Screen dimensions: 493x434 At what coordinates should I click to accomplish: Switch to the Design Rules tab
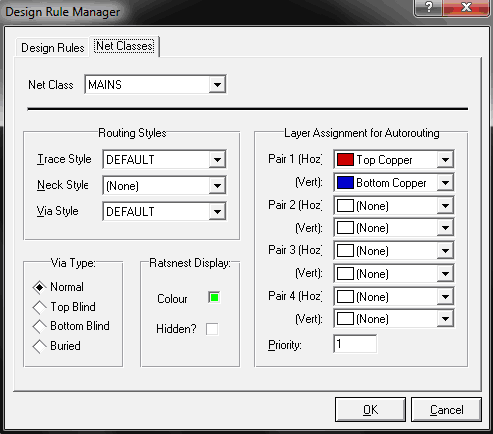tap(52, 48)
